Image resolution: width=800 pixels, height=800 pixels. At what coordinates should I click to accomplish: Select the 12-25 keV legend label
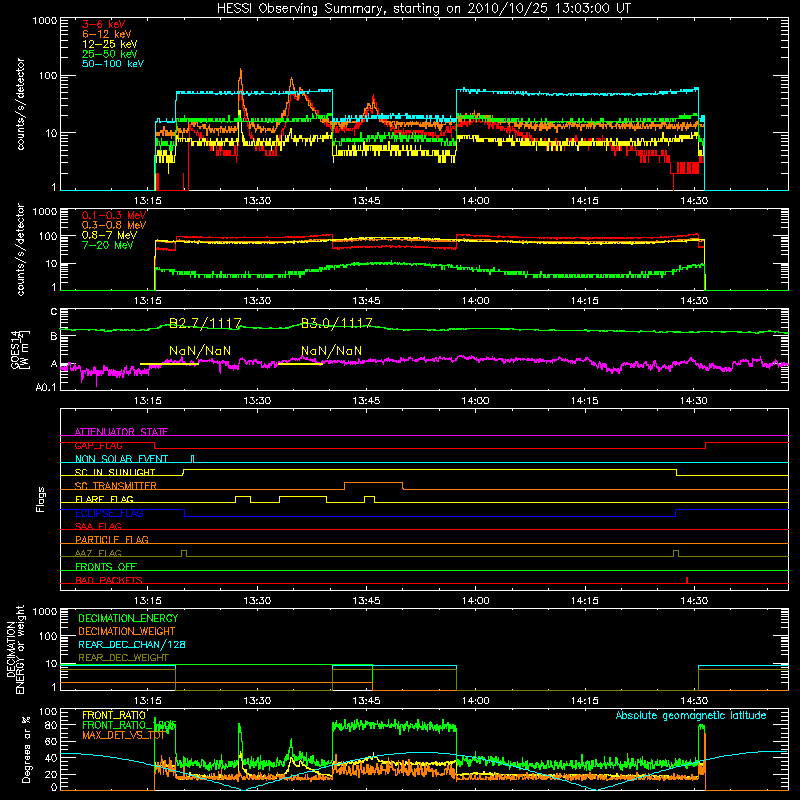click(110, 44)
